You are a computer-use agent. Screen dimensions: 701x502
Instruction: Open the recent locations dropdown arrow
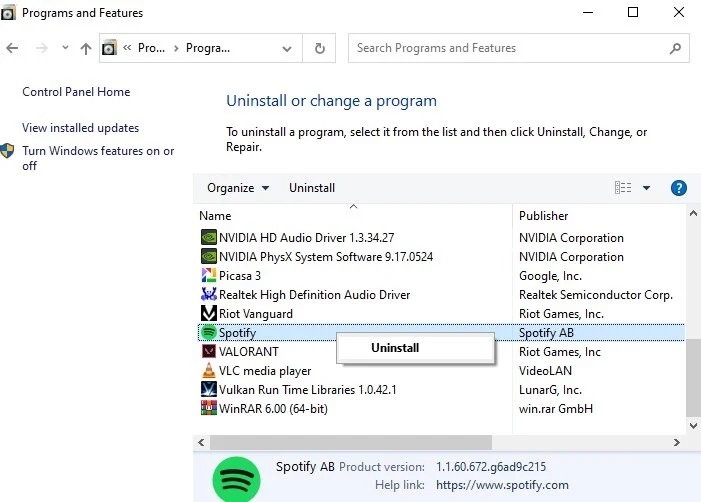(x=65, y=47)
